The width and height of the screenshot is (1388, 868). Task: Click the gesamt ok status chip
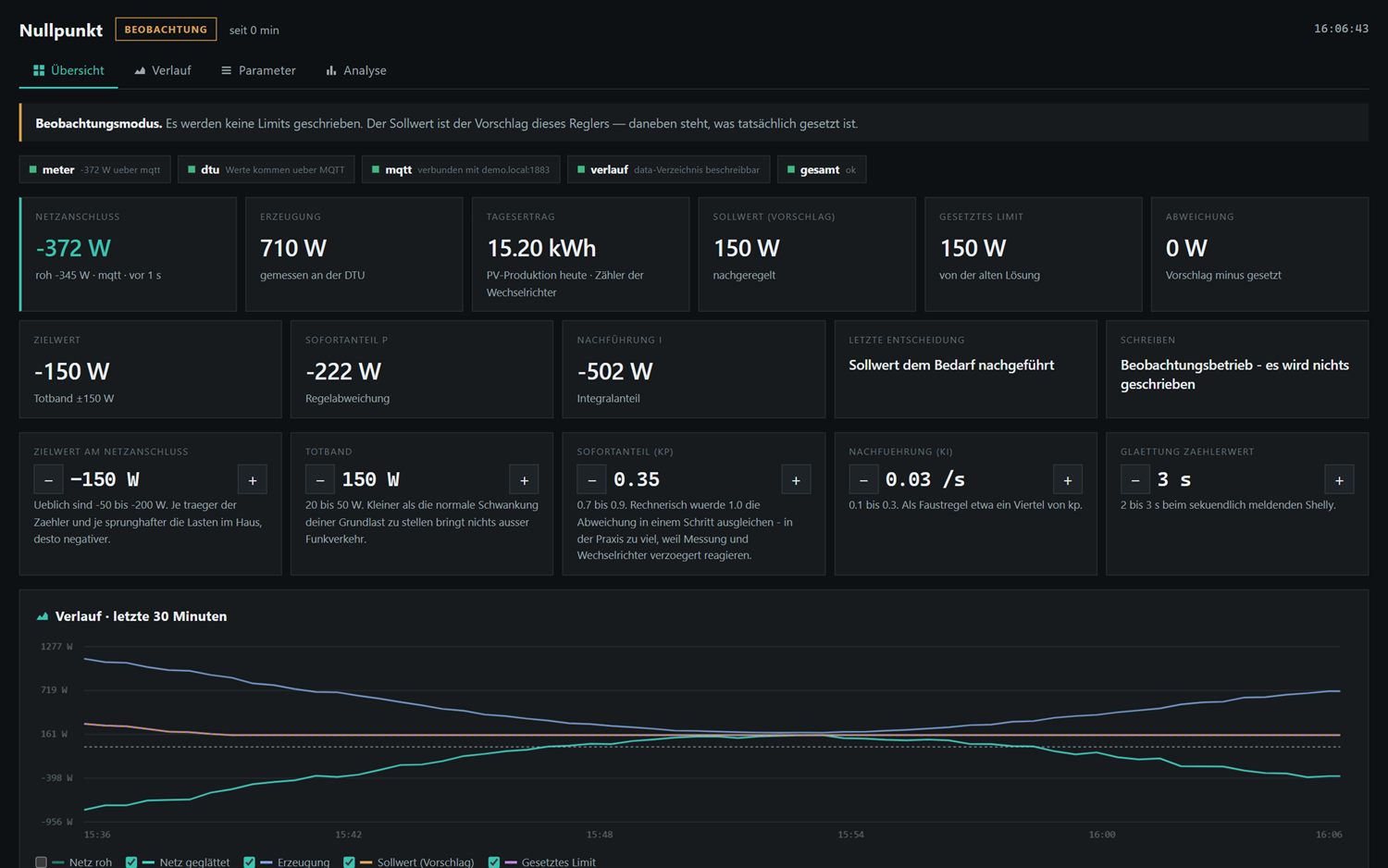pos(822,169)
